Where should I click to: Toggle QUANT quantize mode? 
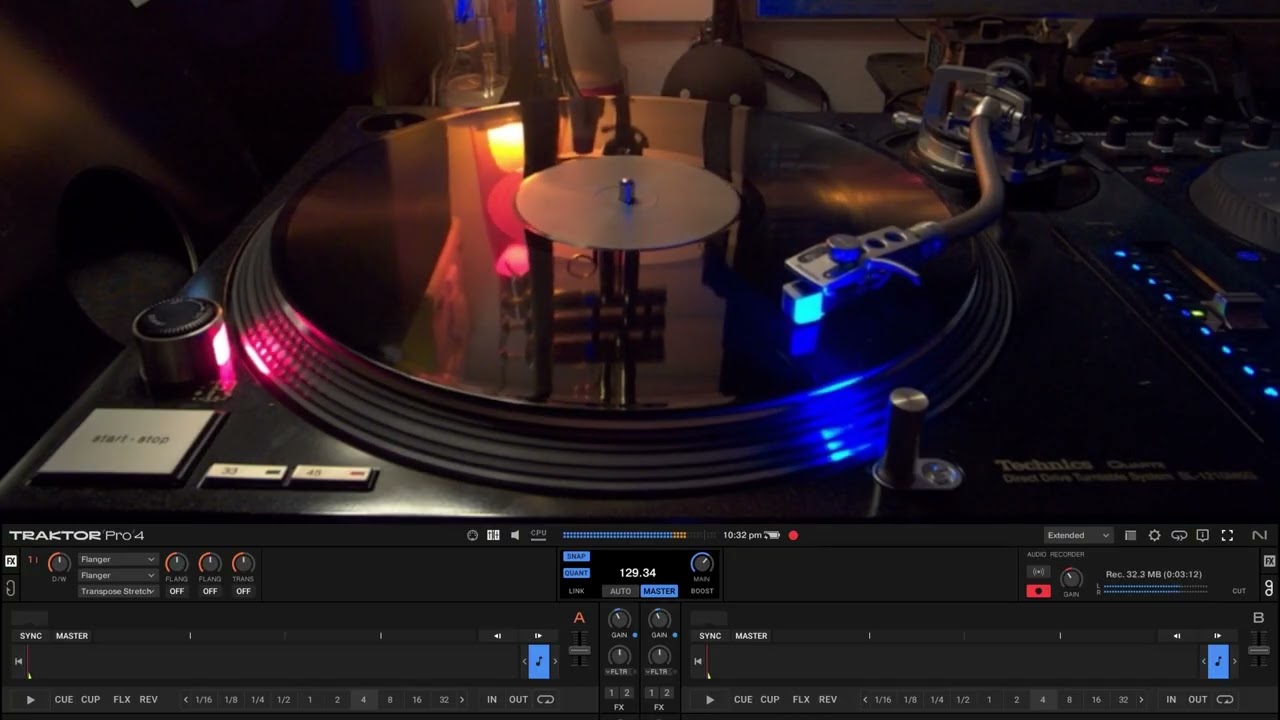(576, 573)
